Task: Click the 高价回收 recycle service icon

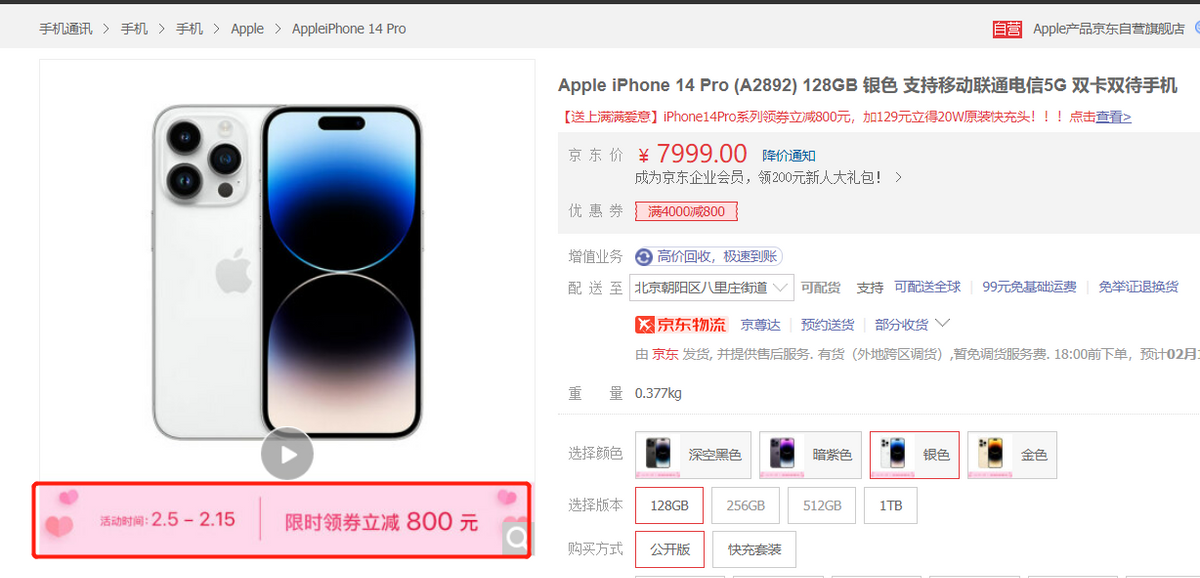Action: (x=644, y=257)
